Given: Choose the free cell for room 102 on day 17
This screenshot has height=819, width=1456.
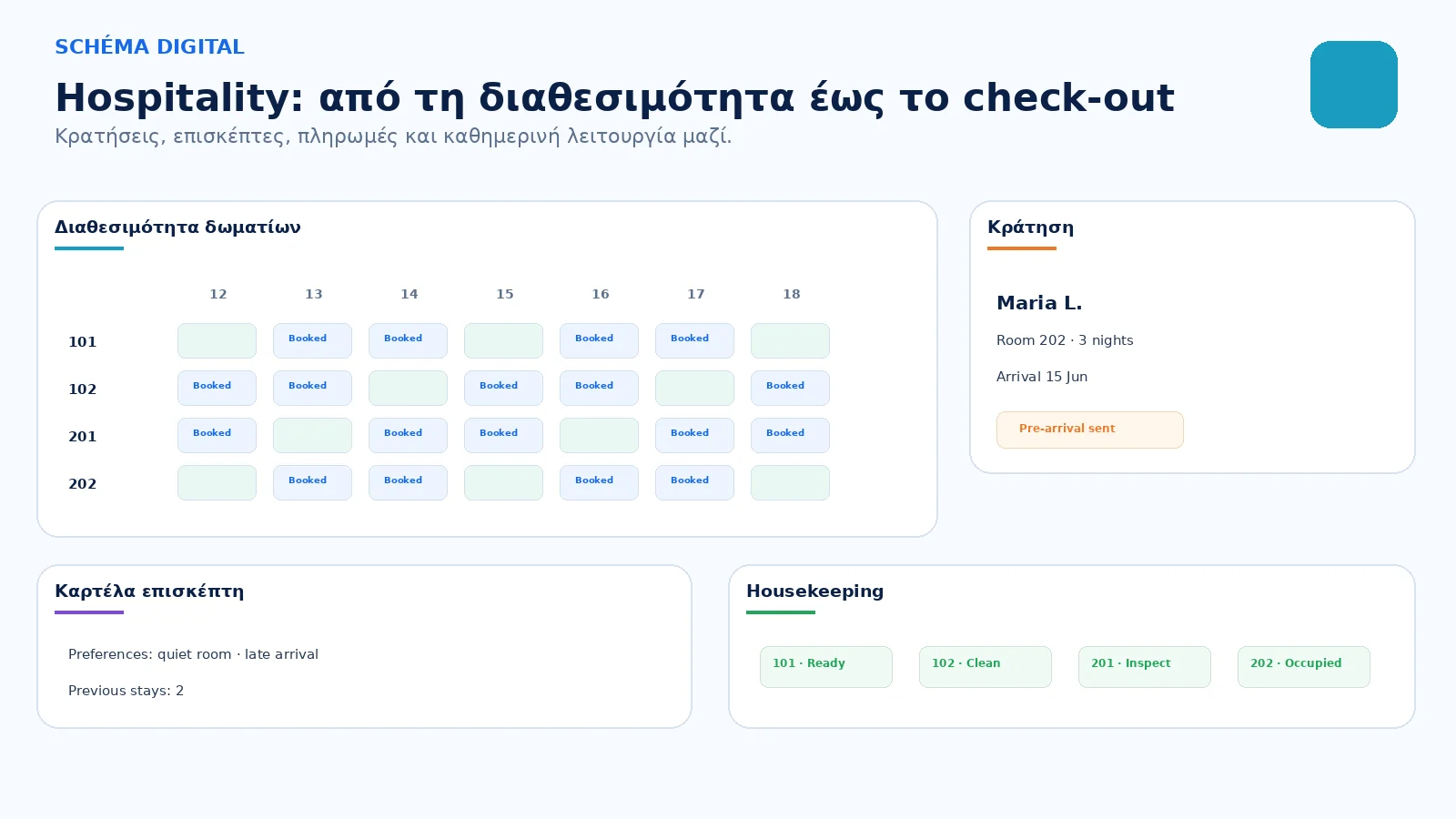Looking at the screenshot, I should click(x=694, y=389).
